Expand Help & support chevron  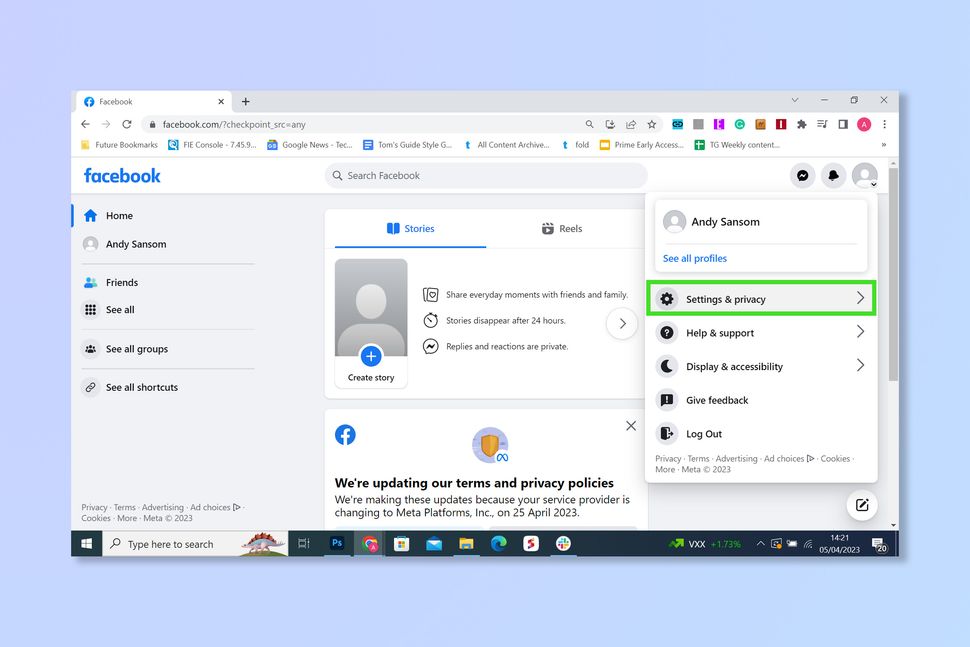click(860, 332)
